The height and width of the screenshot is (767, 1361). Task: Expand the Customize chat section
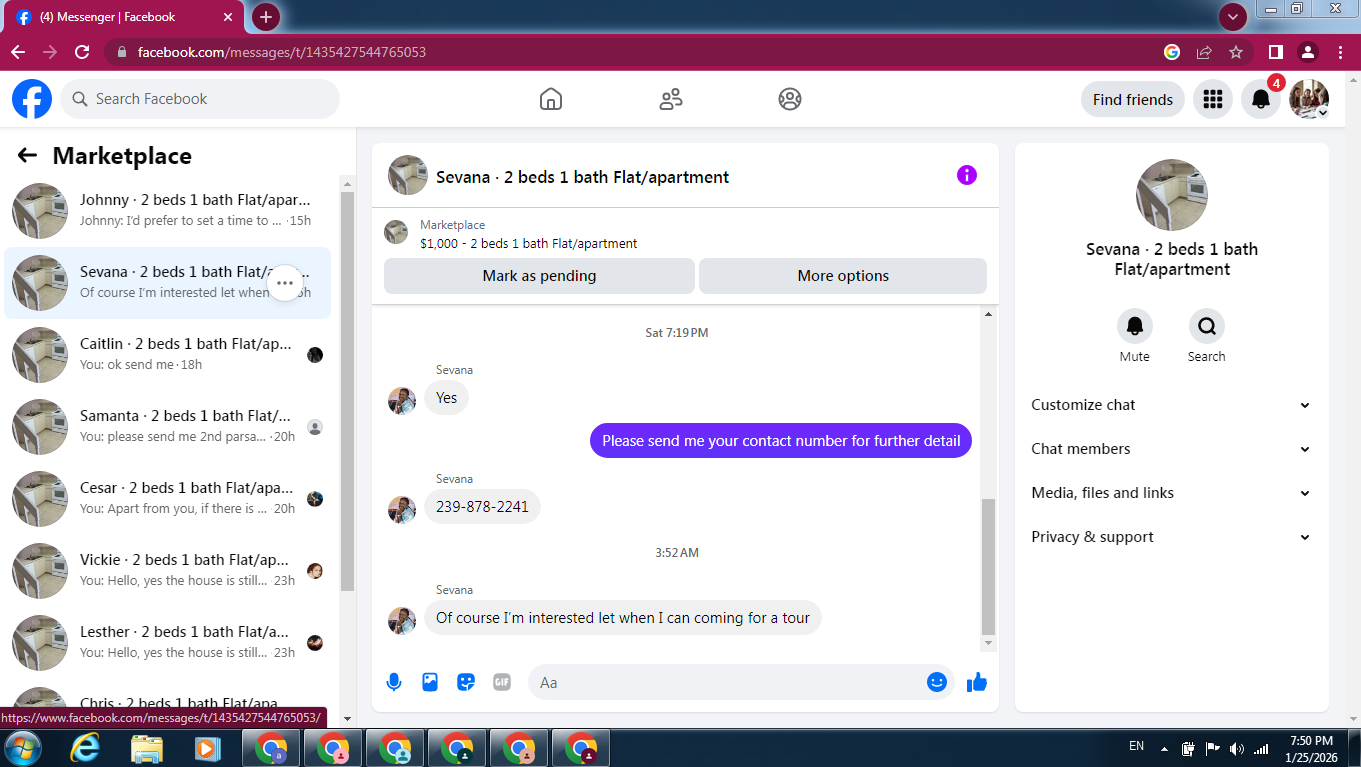point(1171,405)
